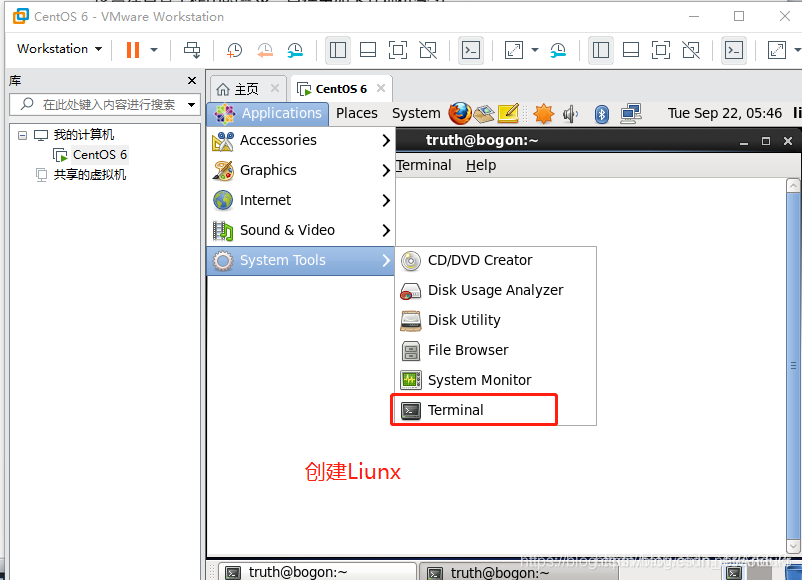This screenshot has width=802, height=580.
Task: Click the terminal scrollbar up arrow
Action: click(793, 186)
